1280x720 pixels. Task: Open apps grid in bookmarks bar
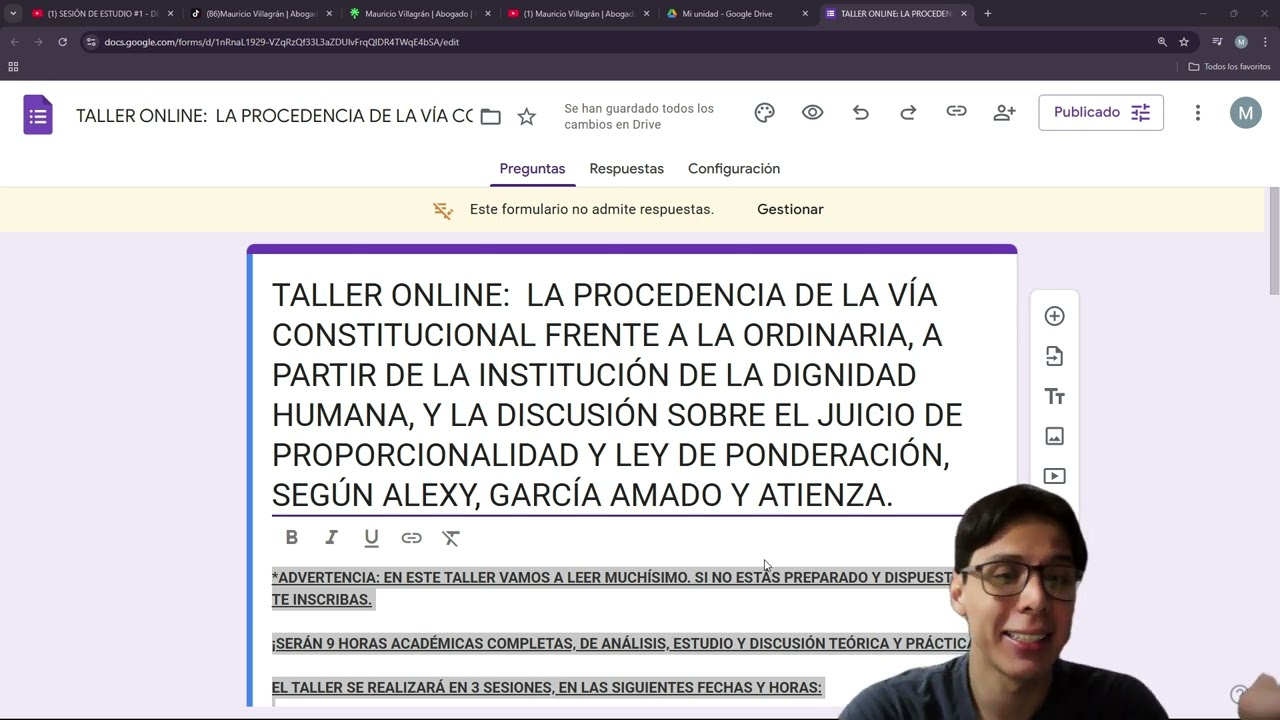(x=13, y=67)
